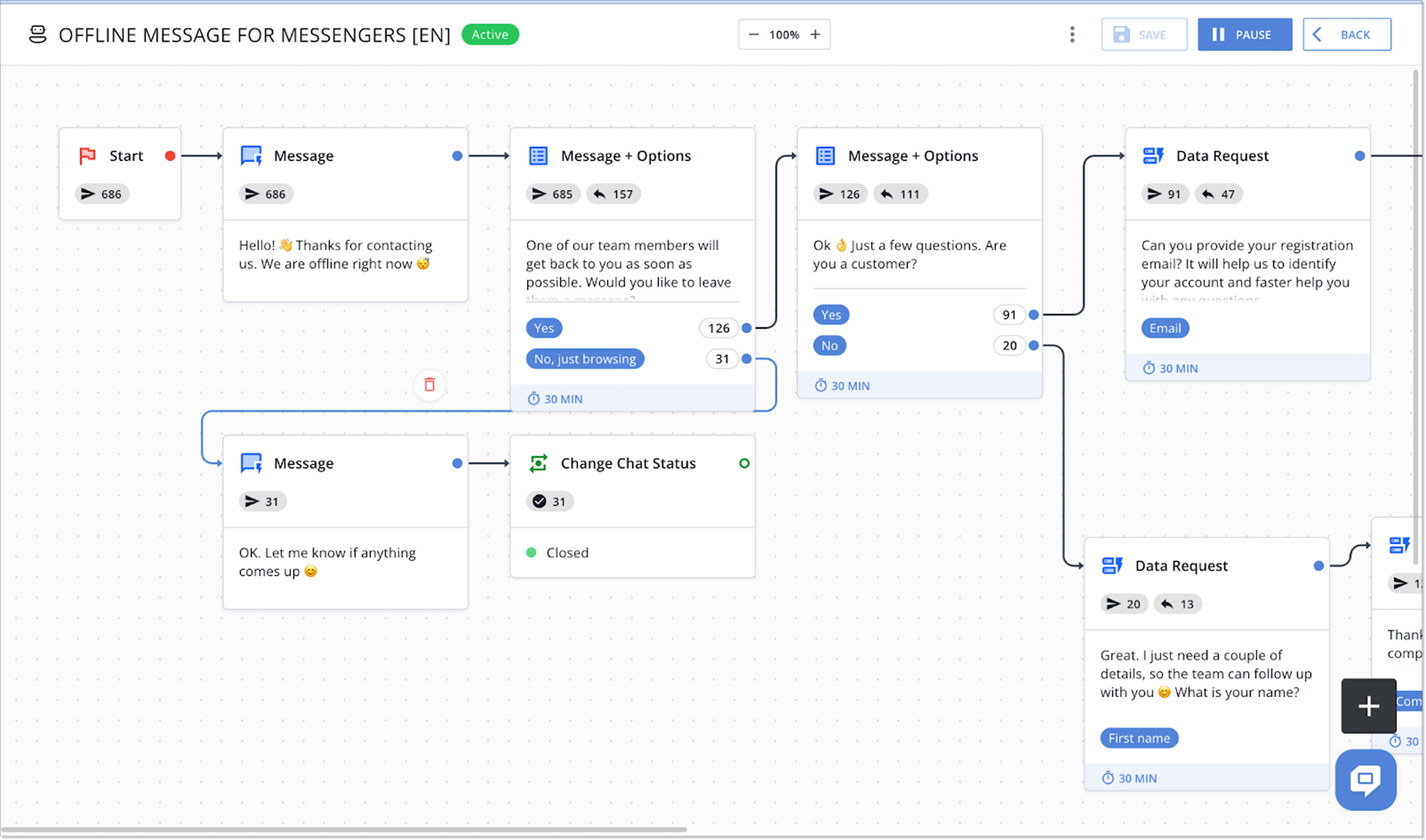
Task: Click the 31 sent badge in lower Message node
Action: pos(263,501)
